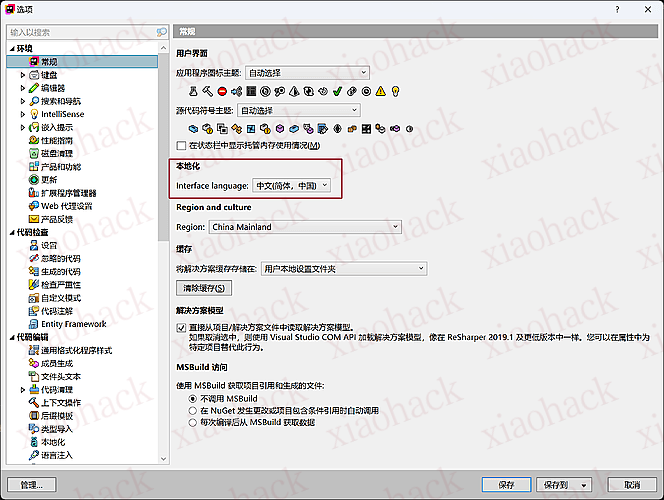Screen dimensions: 664x500
Task: Select 每次编译后从 MSBuild 获取数据 radio option
Action: (x=193, y=423)
